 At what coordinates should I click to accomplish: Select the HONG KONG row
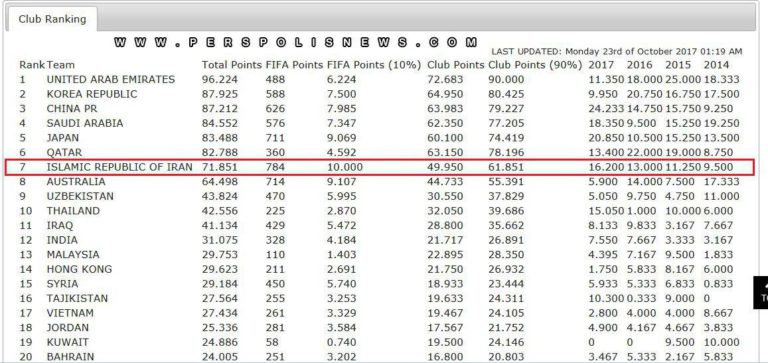point(380,269)
